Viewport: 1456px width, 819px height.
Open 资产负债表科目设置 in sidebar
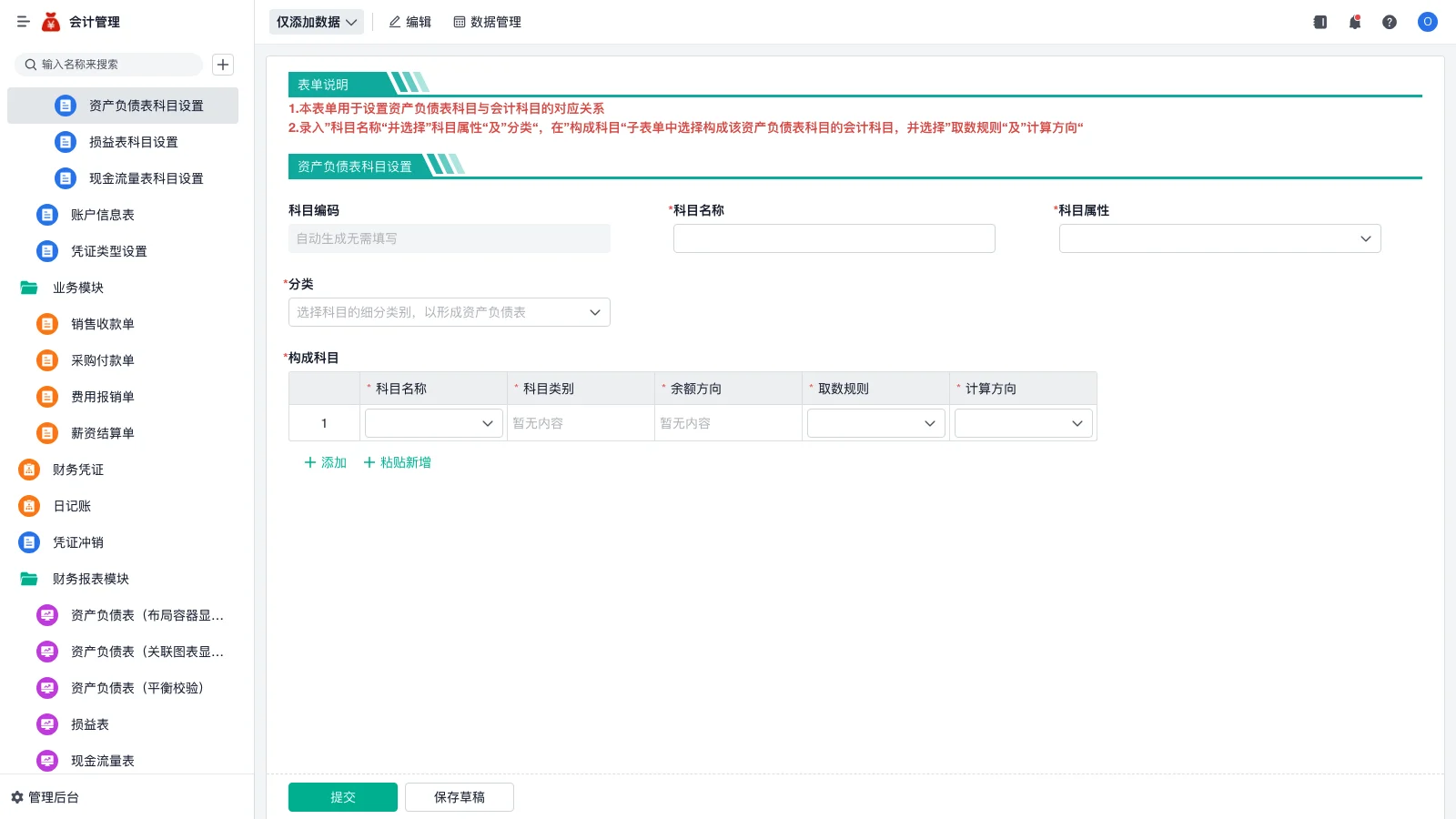coord(123,106)
